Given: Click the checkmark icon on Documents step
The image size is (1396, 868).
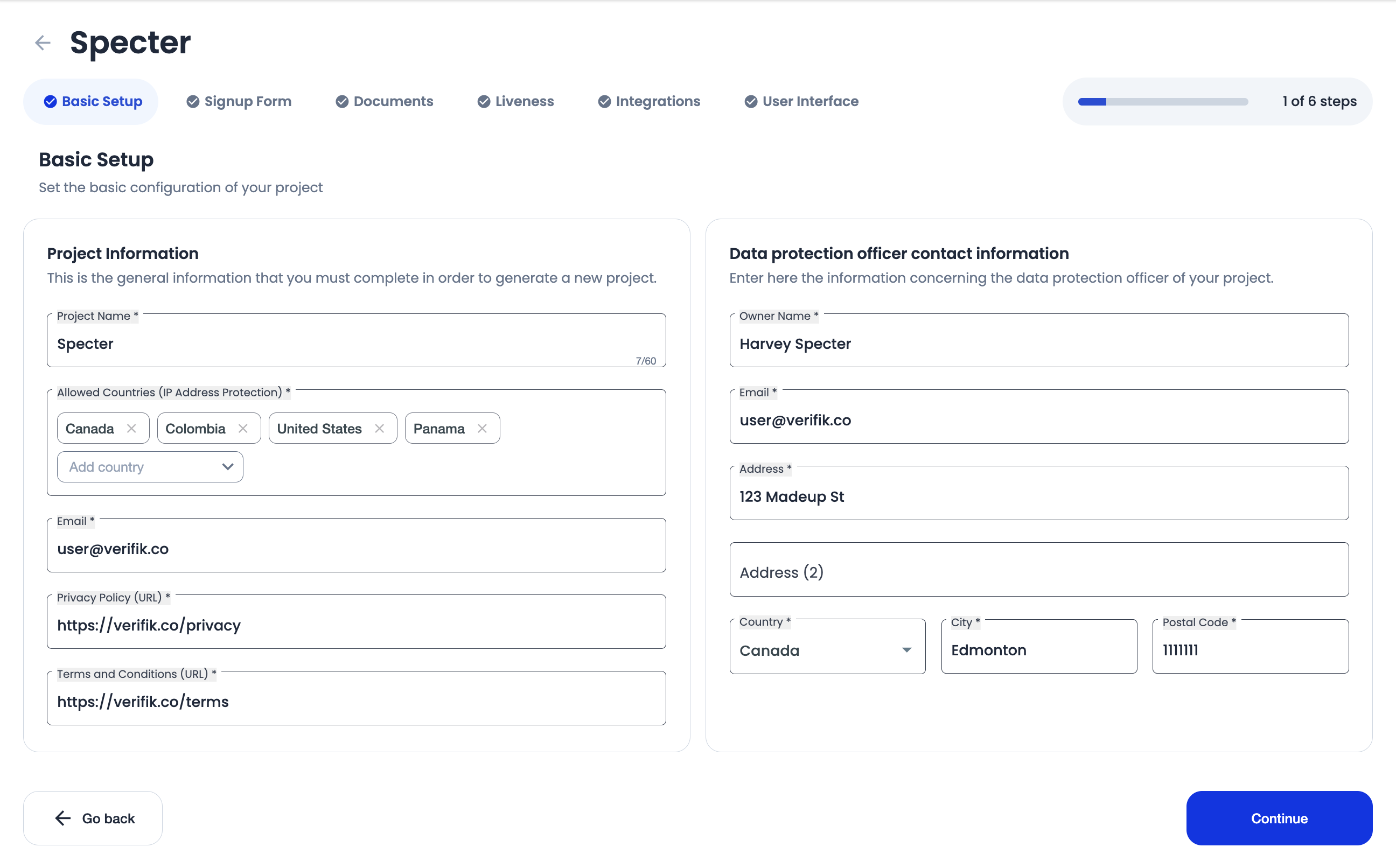Looking at the screenshot, I should (x=342, y=102).
